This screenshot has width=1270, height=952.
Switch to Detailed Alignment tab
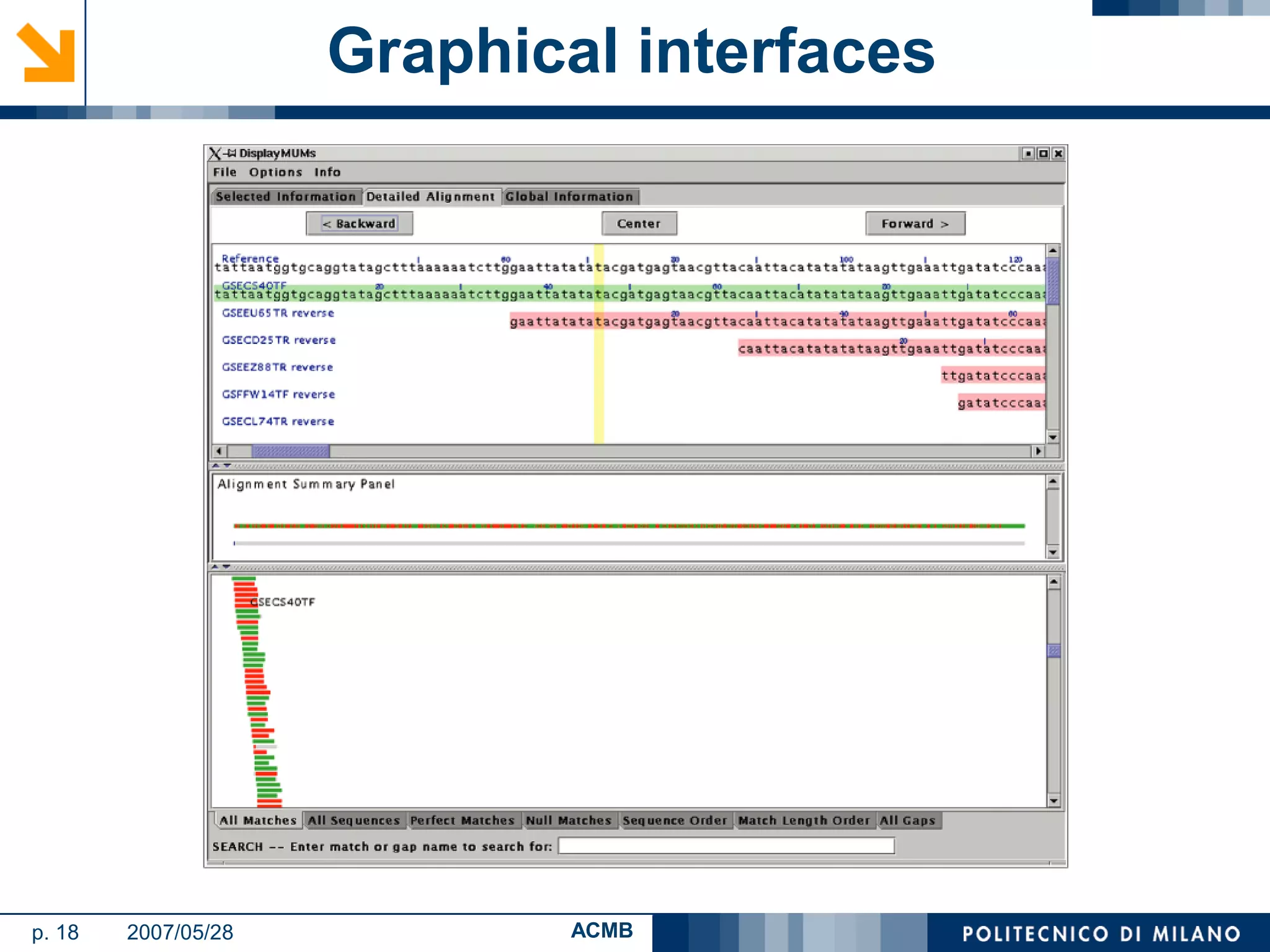[x=431, y=196]
